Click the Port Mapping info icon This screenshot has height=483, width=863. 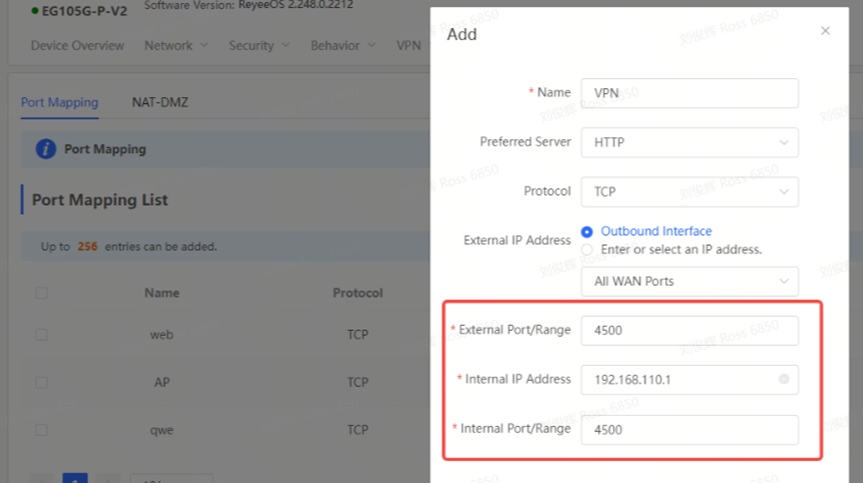click(45, 149)
